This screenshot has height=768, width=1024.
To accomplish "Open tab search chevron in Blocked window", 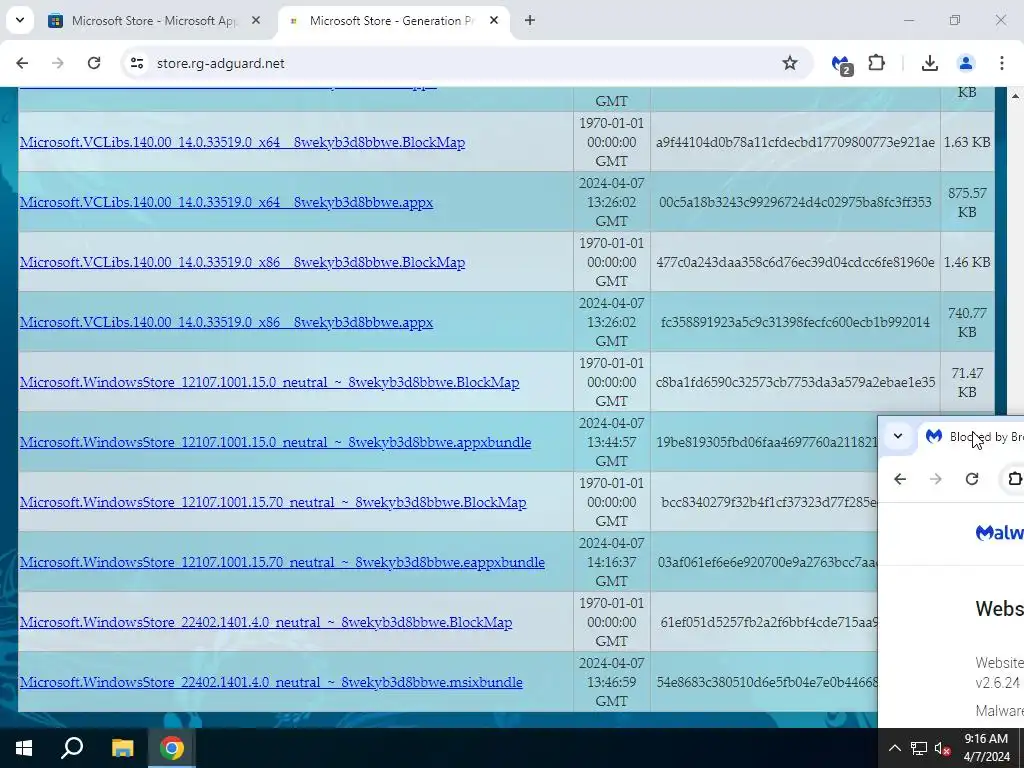I will [898, 436].
